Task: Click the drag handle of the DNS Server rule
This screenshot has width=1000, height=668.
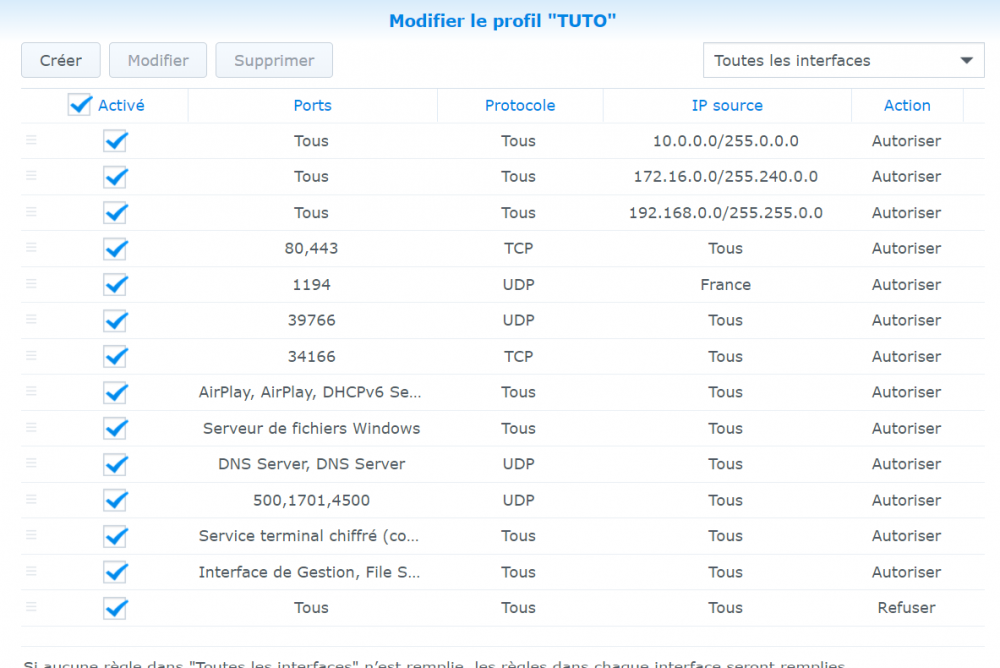Action: coord(31,463)
